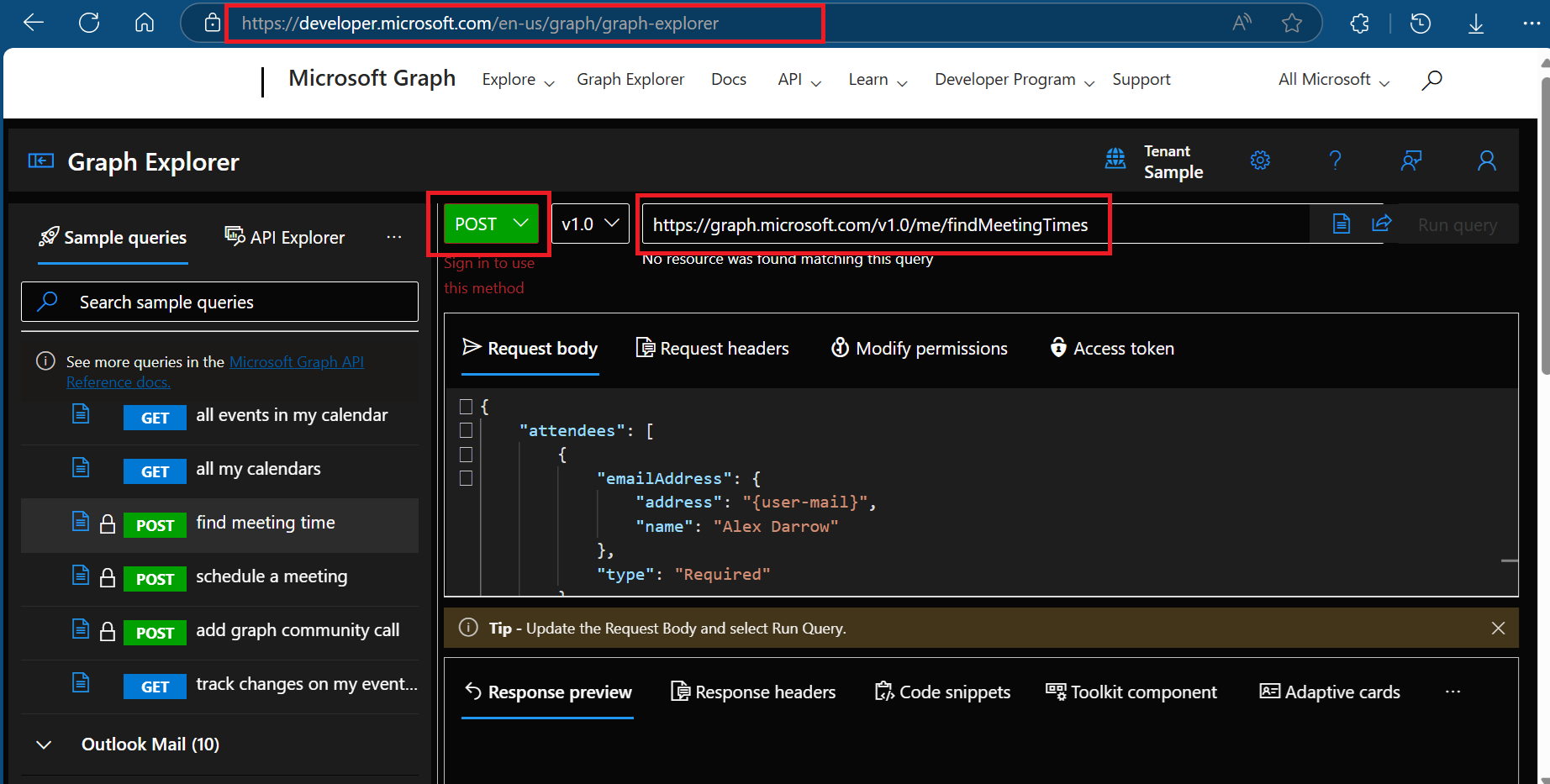
Task: Open the Modify permissions tab
Action: tap(920, 348)
